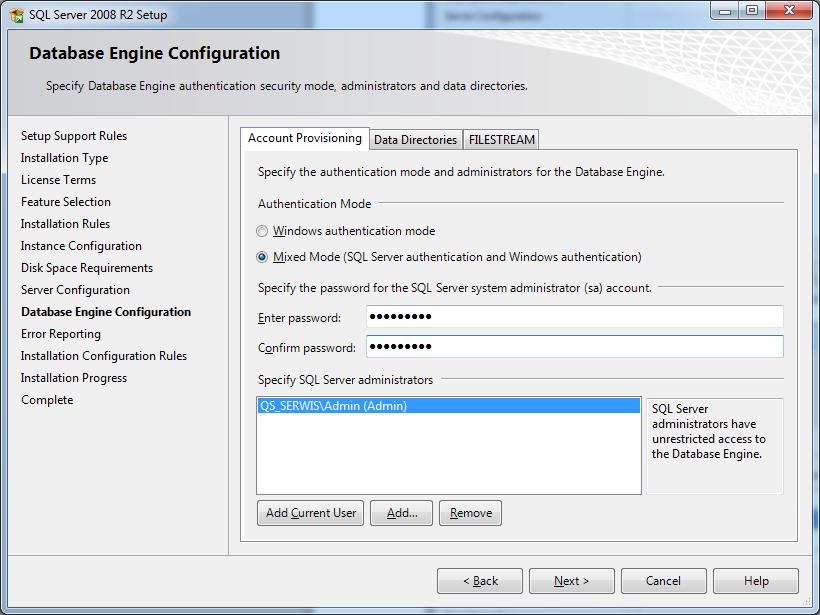The height and width of the screenshot is (615, 820).
Task: Click the Enter password field
Action: click(575, 316)
